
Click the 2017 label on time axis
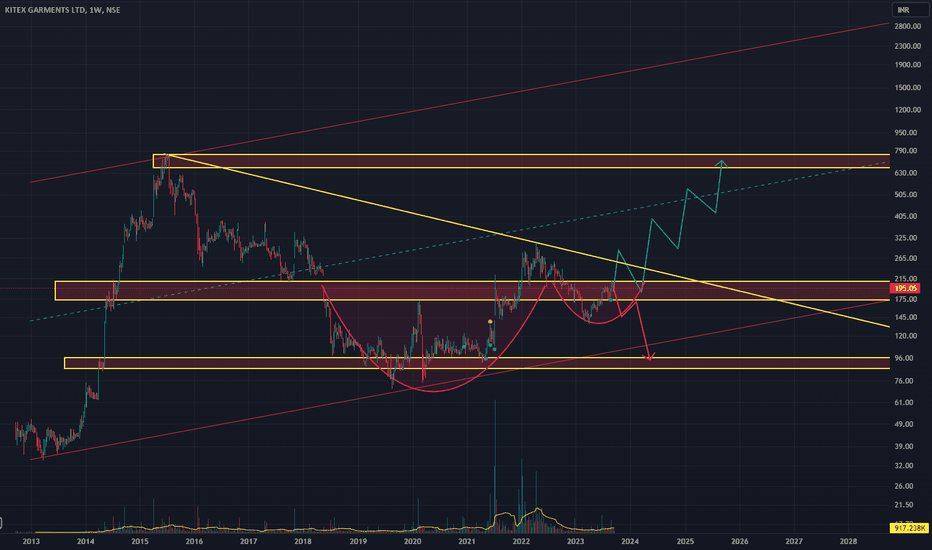click(x=248, y=541)
